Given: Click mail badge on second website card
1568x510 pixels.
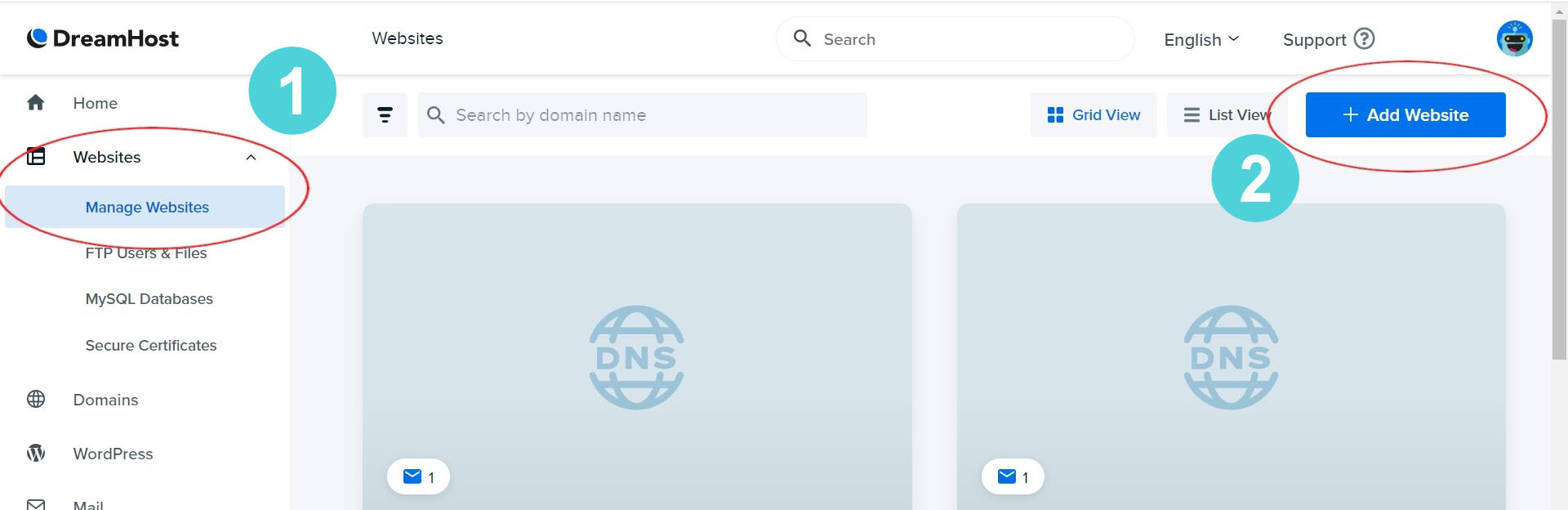Looking at the screenshot, I should pos(1013,477).
